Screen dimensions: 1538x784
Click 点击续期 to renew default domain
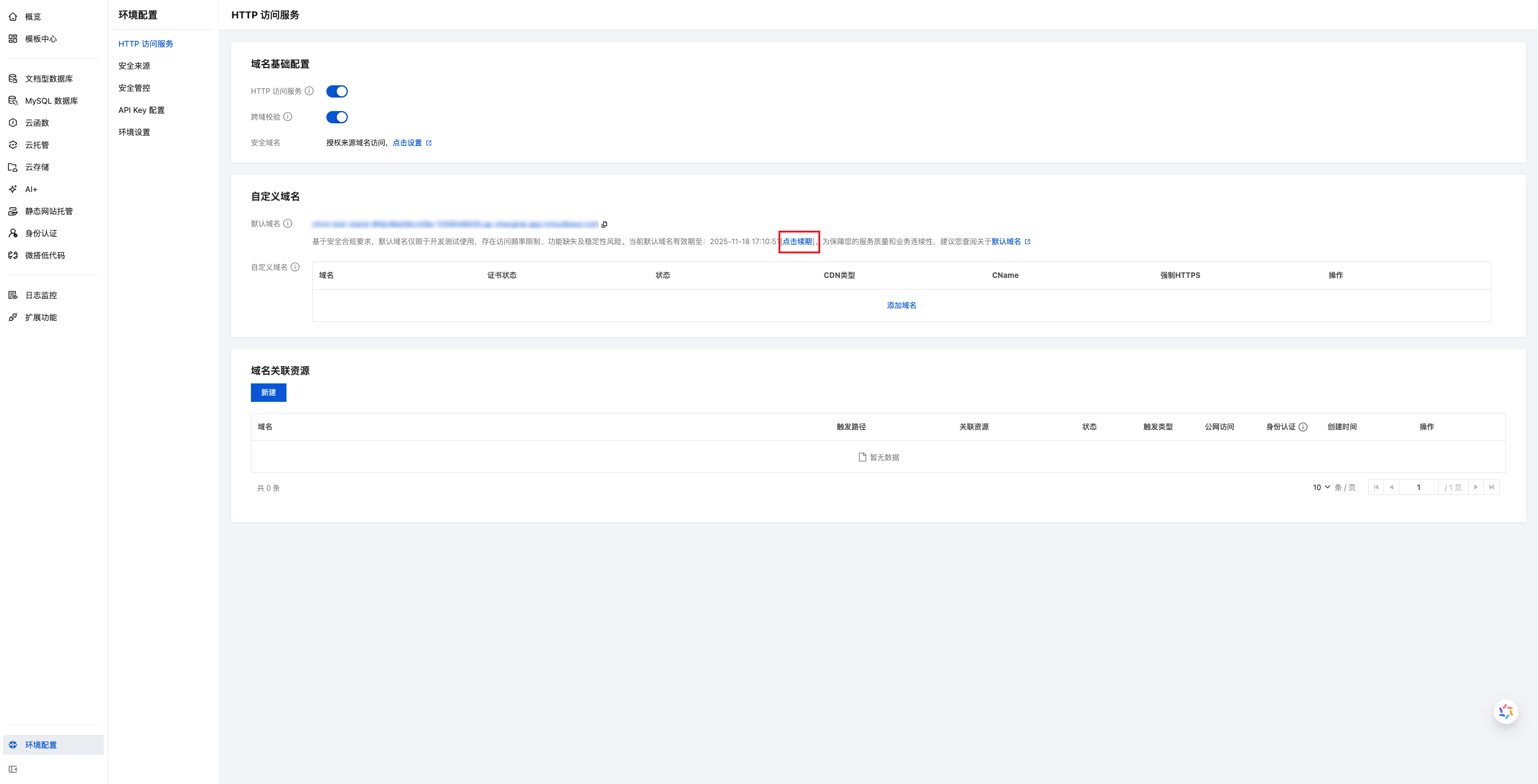[798, 242]
